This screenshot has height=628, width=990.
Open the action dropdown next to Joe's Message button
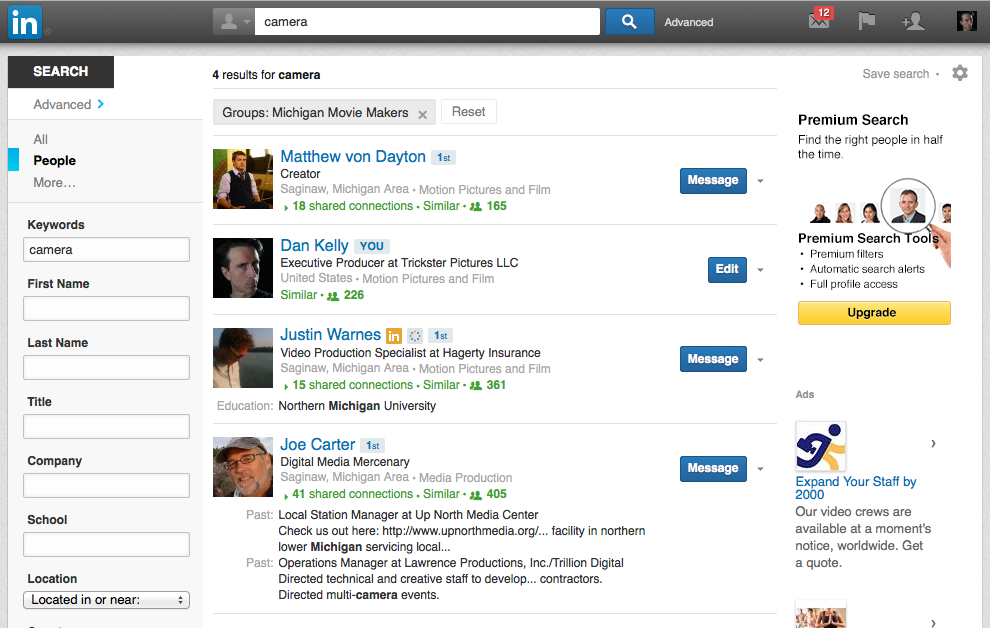[760, 469]
